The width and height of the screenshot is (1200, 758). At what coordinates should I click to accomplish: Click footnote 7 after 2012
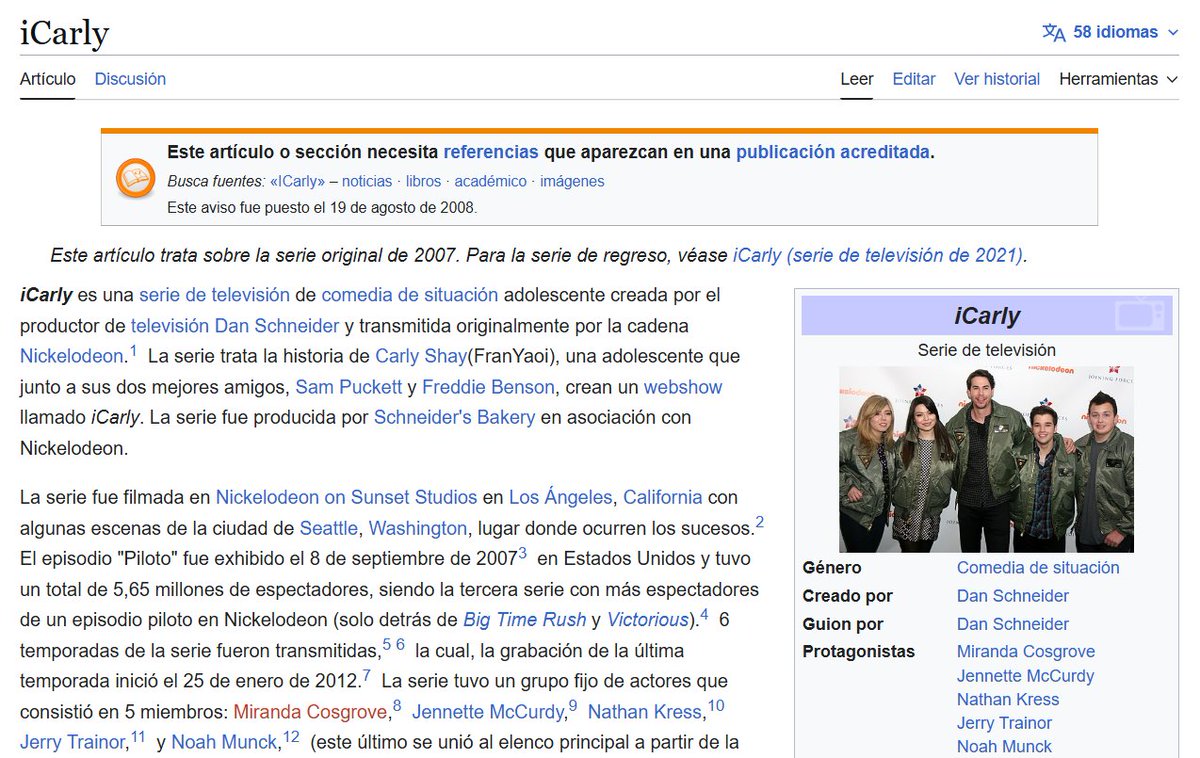pos(366,675)
